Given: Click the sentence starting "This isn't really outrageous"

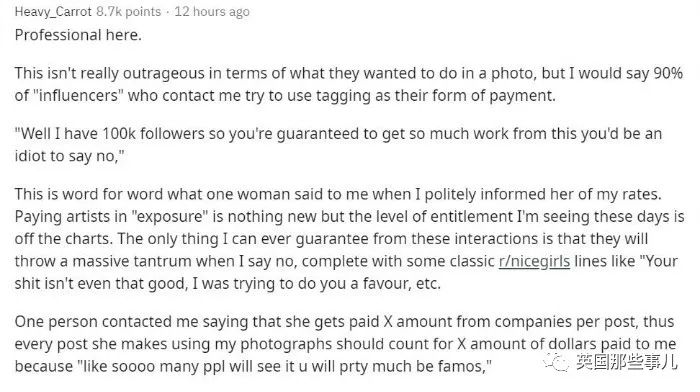Looking at the screenshot, I should point(349,84).
